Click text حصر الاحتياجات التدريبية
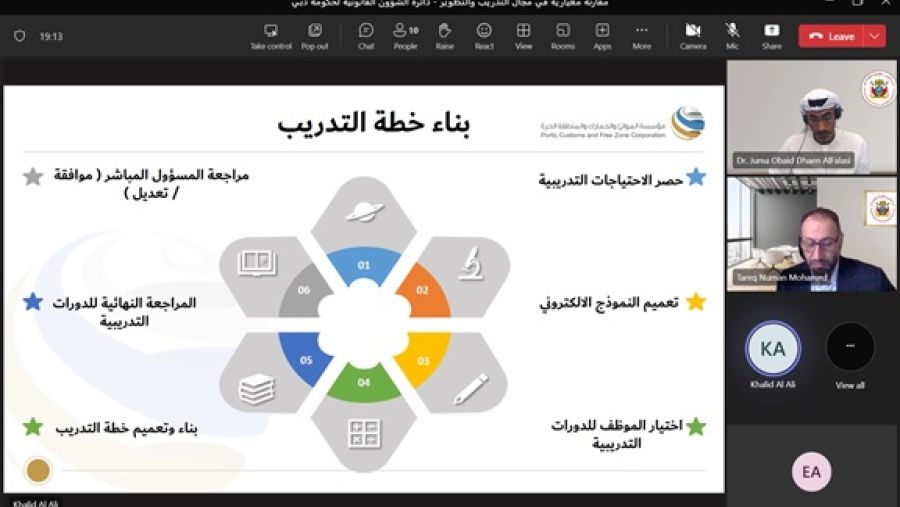The width and height of the screenshot is (900, 507). [610, 180]
